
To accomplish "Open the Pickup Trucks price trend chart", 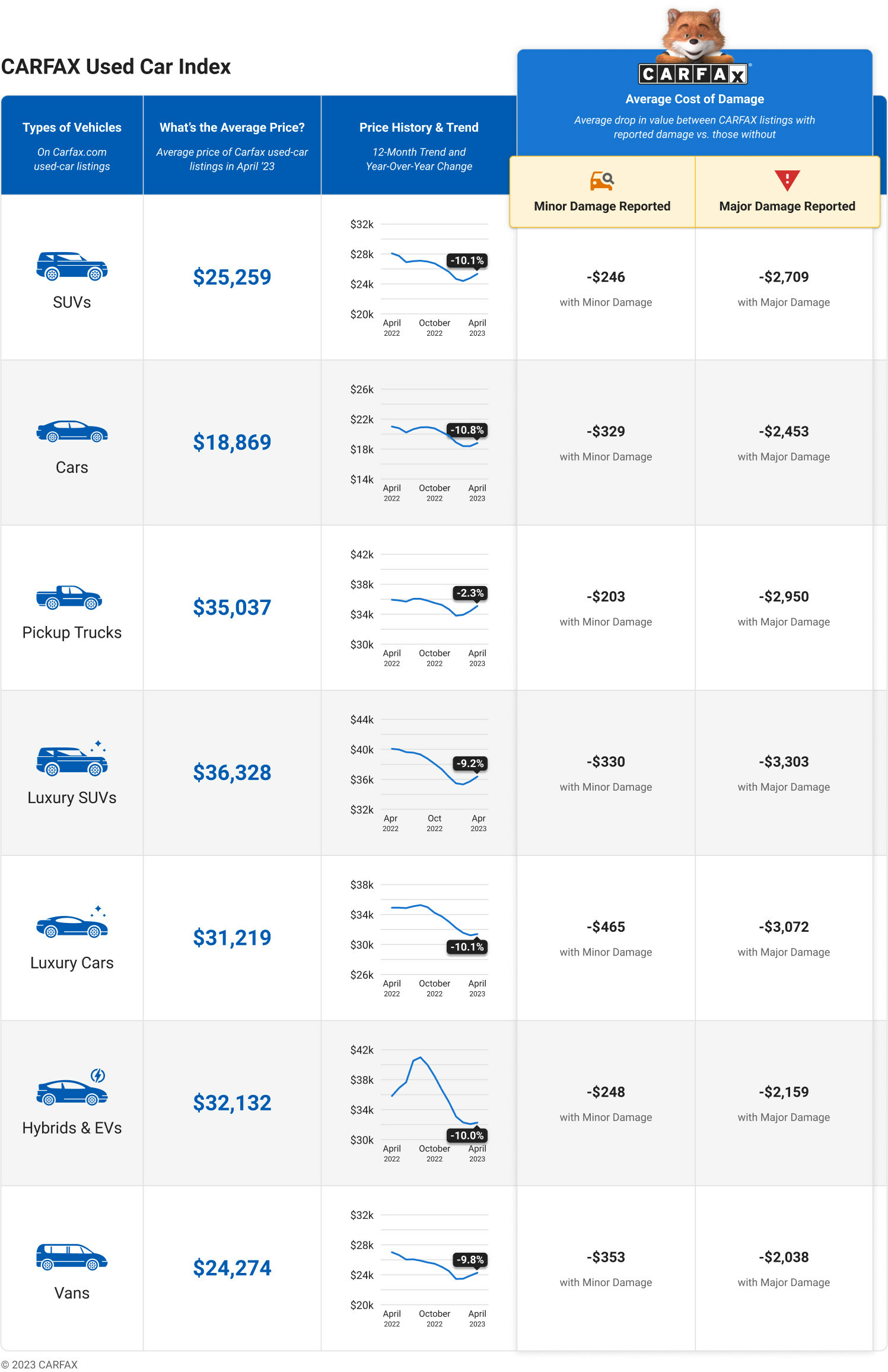I will point(434,607).
